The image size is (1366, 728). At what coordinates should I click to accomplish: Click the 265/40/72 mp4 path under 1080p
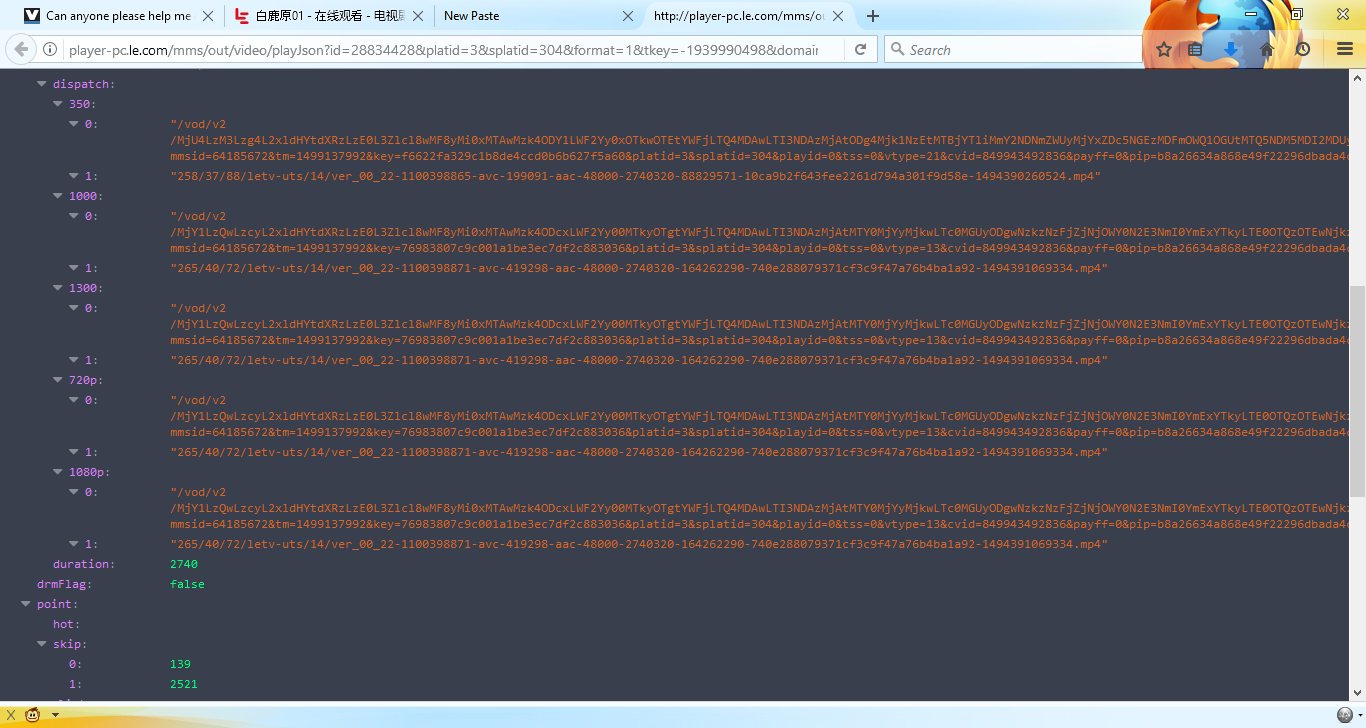[639, 544]
